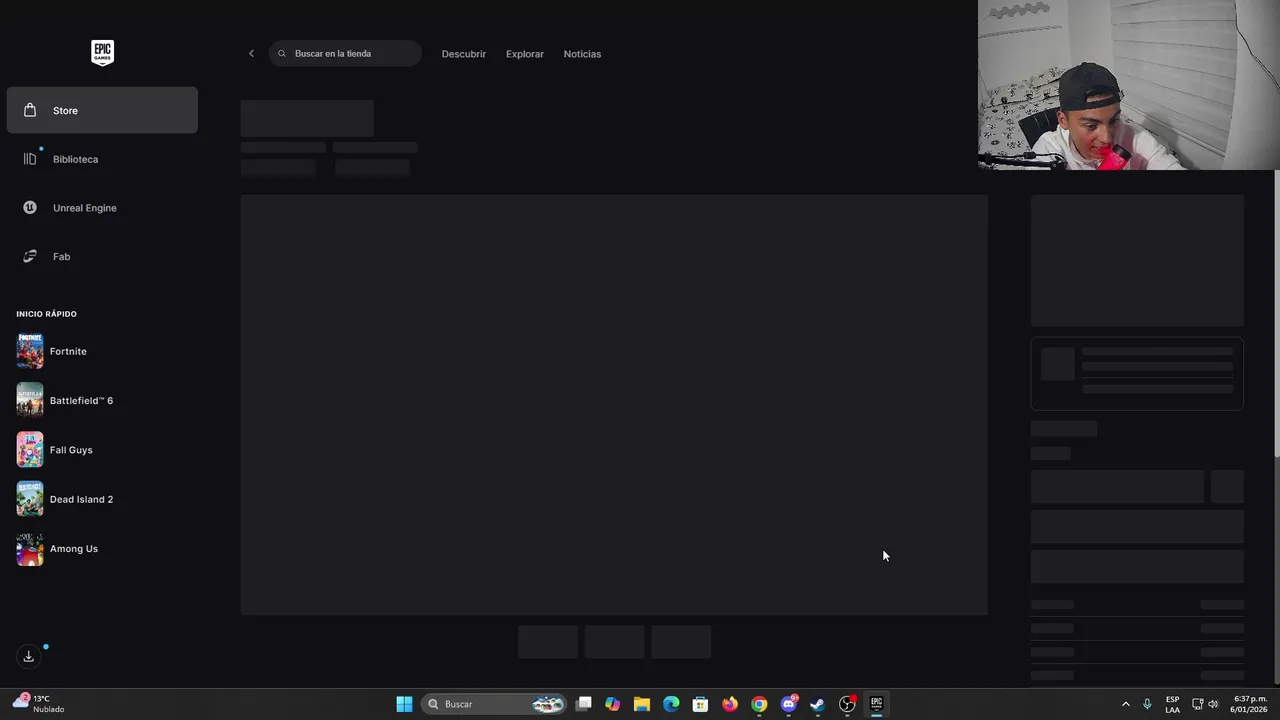Expand hidden system tray icons
This screenshot has height=720, width=1280.
click(x=1125, y=704)
